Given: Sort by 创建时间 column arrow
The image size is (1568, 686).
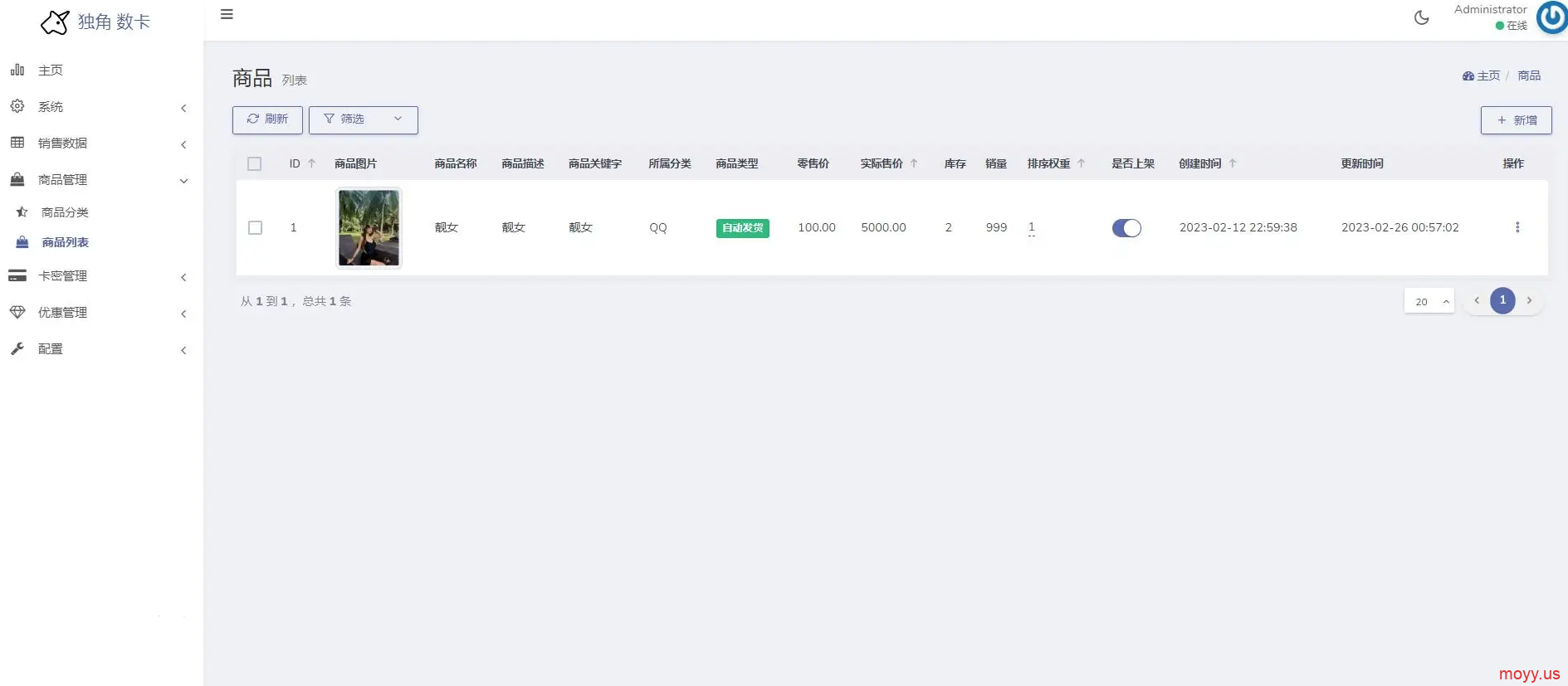Looking at the screenshot, I should click(x=1233, y=163).
